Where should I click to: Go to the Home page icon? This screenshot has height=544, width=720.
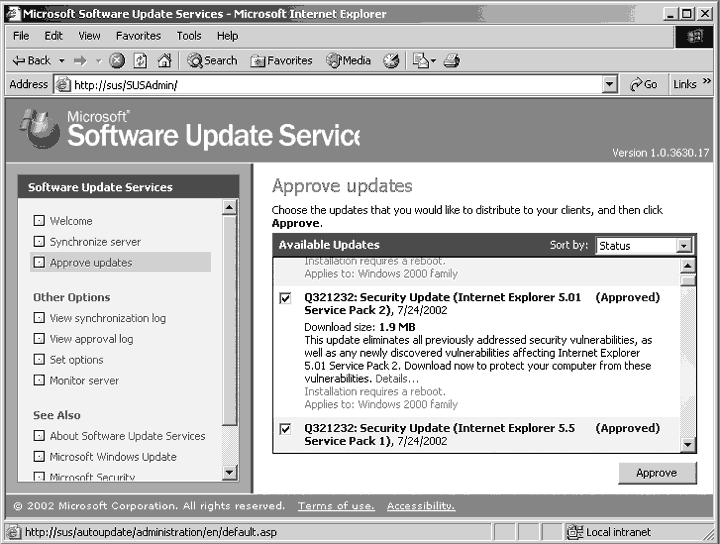(x=163, y=60)
